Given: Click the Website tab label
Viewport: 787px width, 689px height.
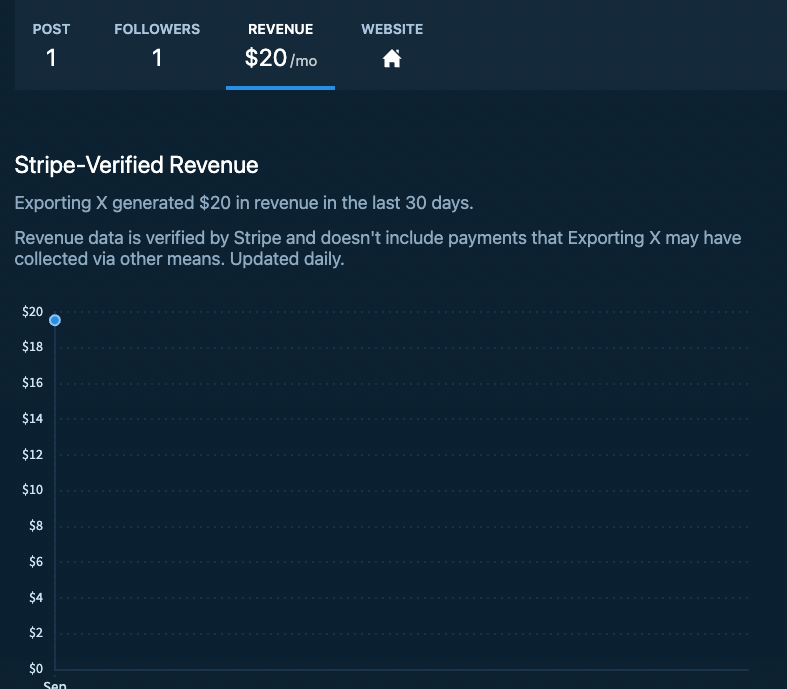Looking at the screenshot, I should tap(392, 30).
